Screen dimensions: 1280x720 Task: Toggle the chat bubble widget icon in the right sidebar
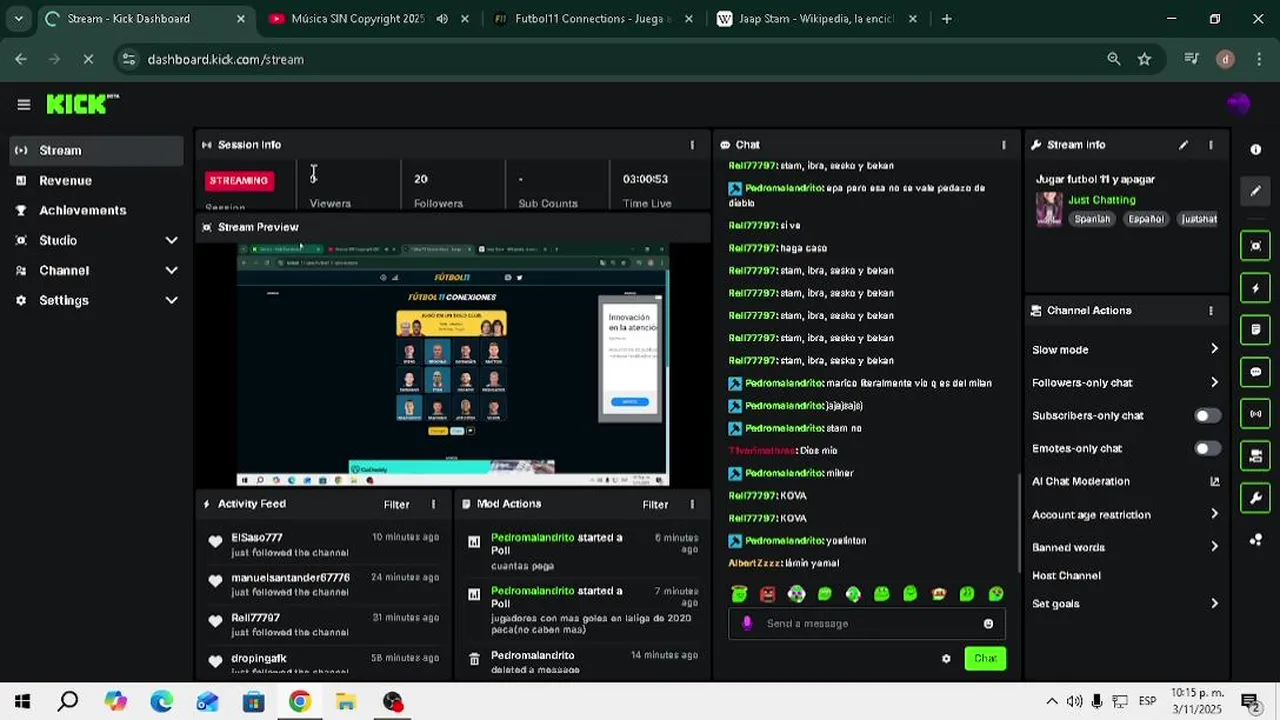click(1256, 372)
